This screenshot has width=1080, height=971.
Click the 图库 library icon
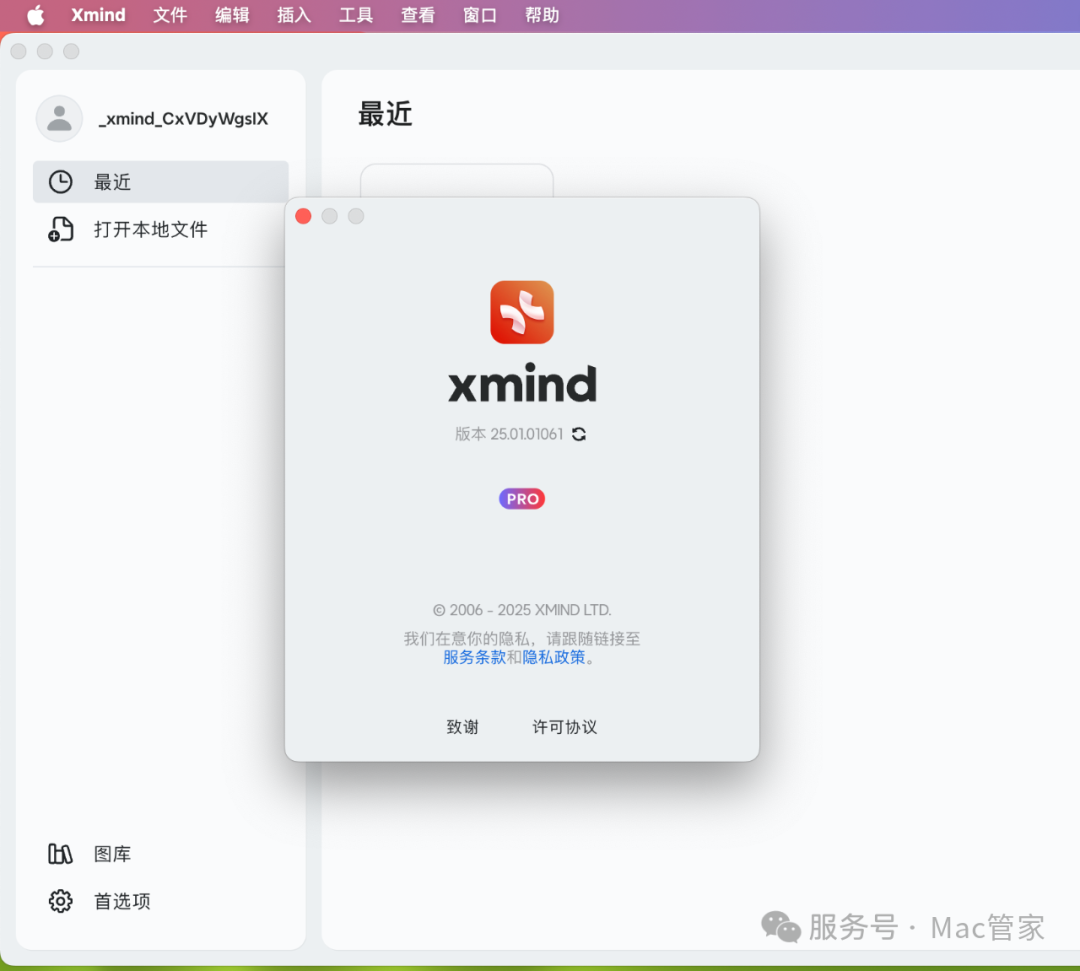coord(61,854)
